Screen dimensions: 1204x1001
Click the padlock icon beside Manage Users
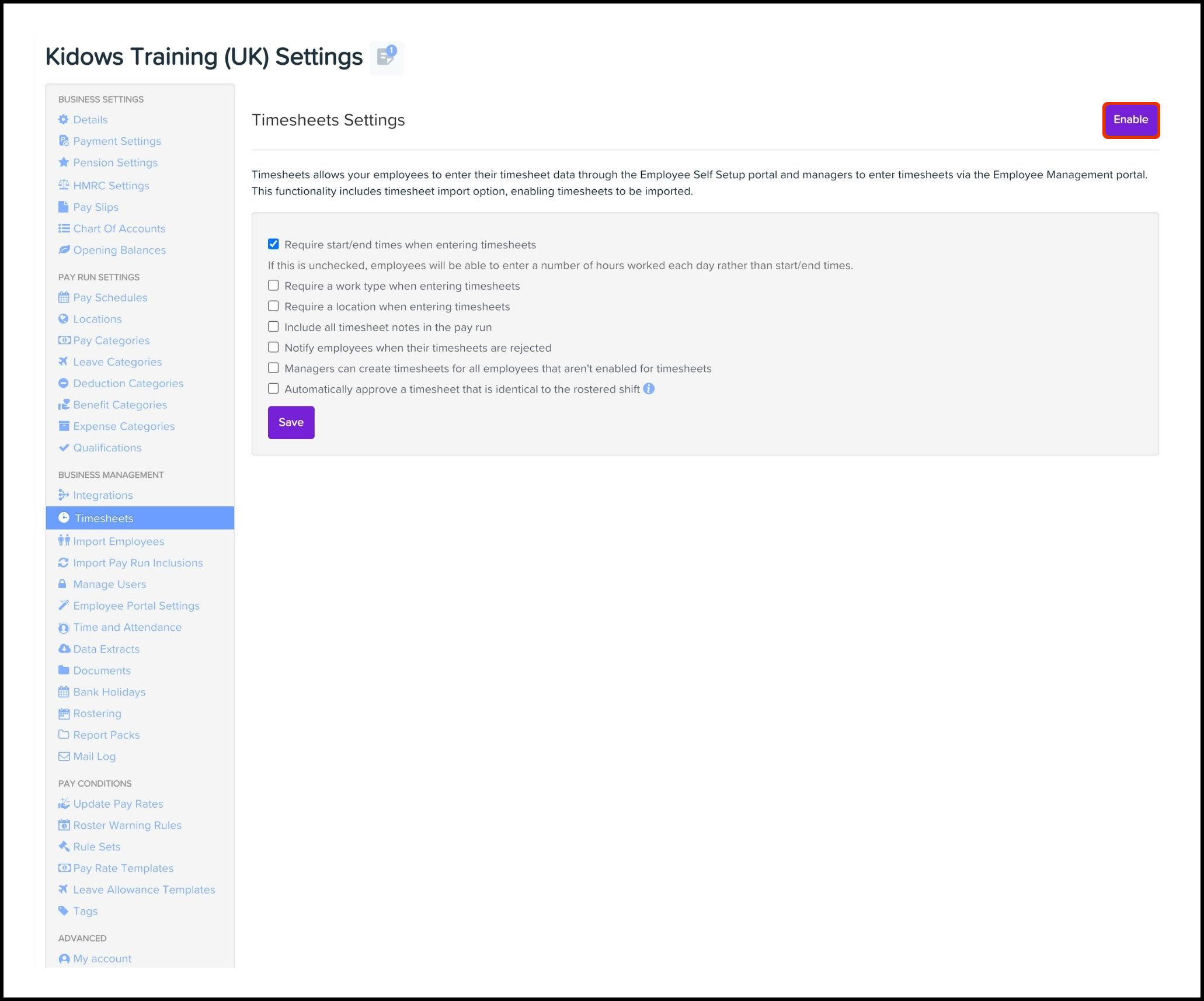(62, 584)
